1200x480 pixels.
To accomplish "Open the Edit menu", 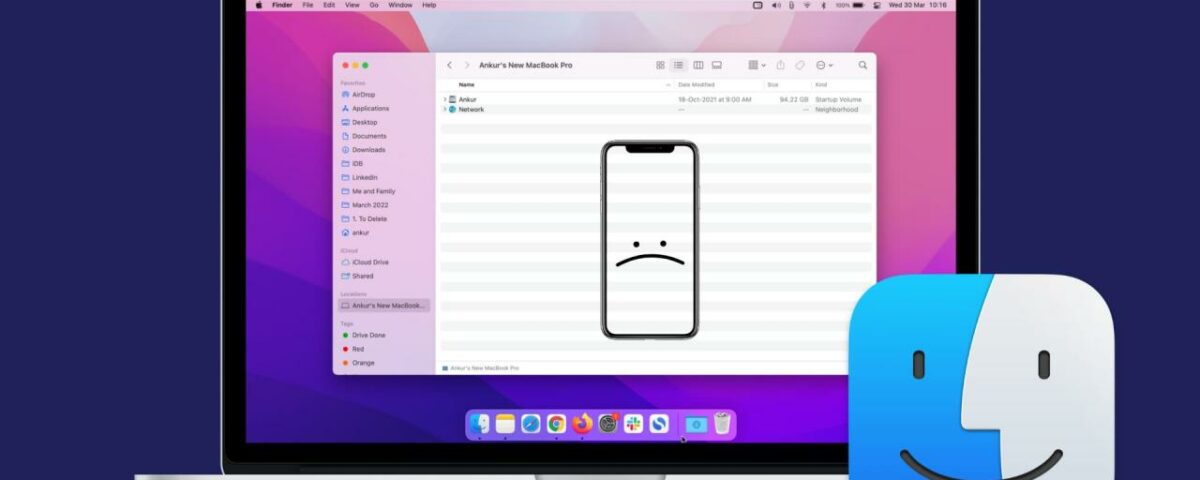I will click(x=327, y=5).
